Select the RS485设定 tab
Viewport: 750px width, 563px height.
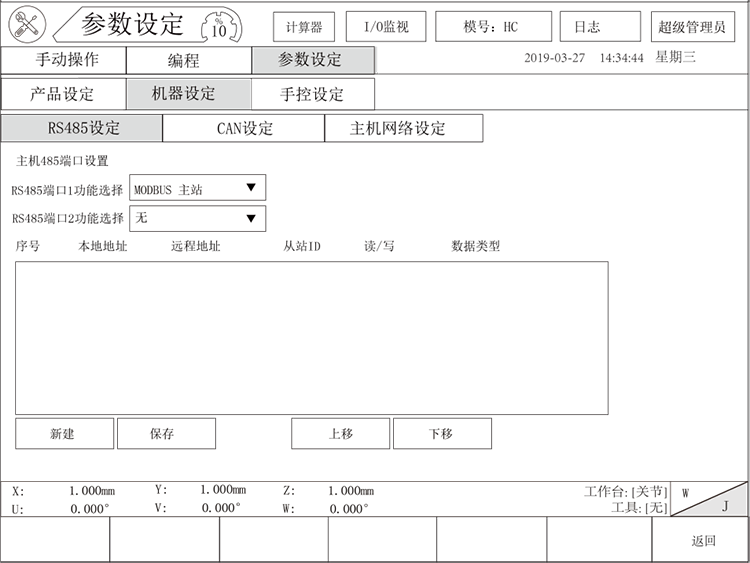(81, 129)
